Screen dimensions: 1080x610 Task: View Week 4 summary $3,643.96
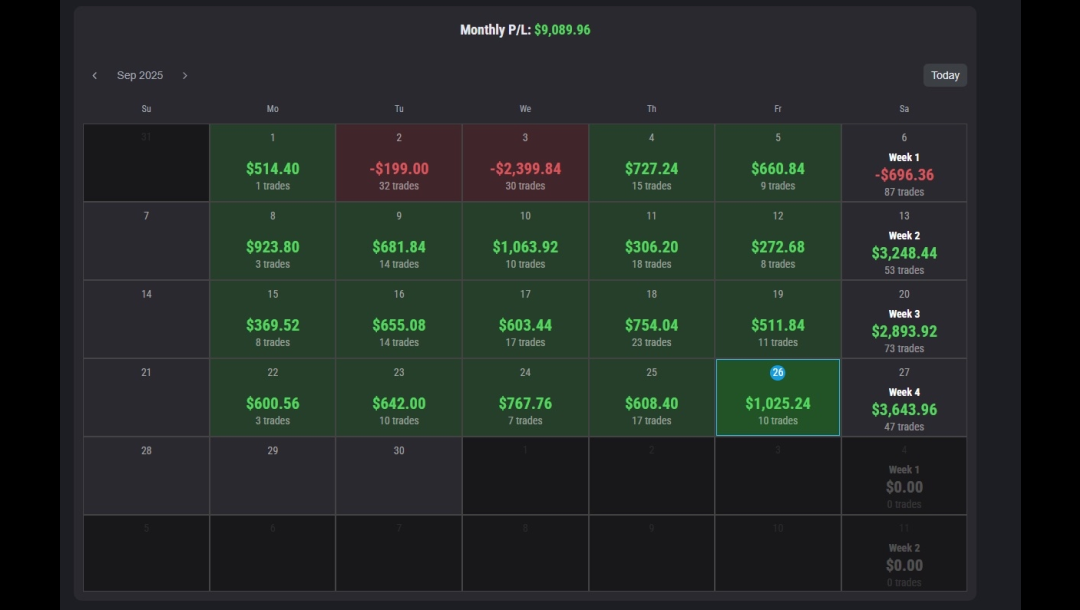pyautogui.click(x=904, y=397)
